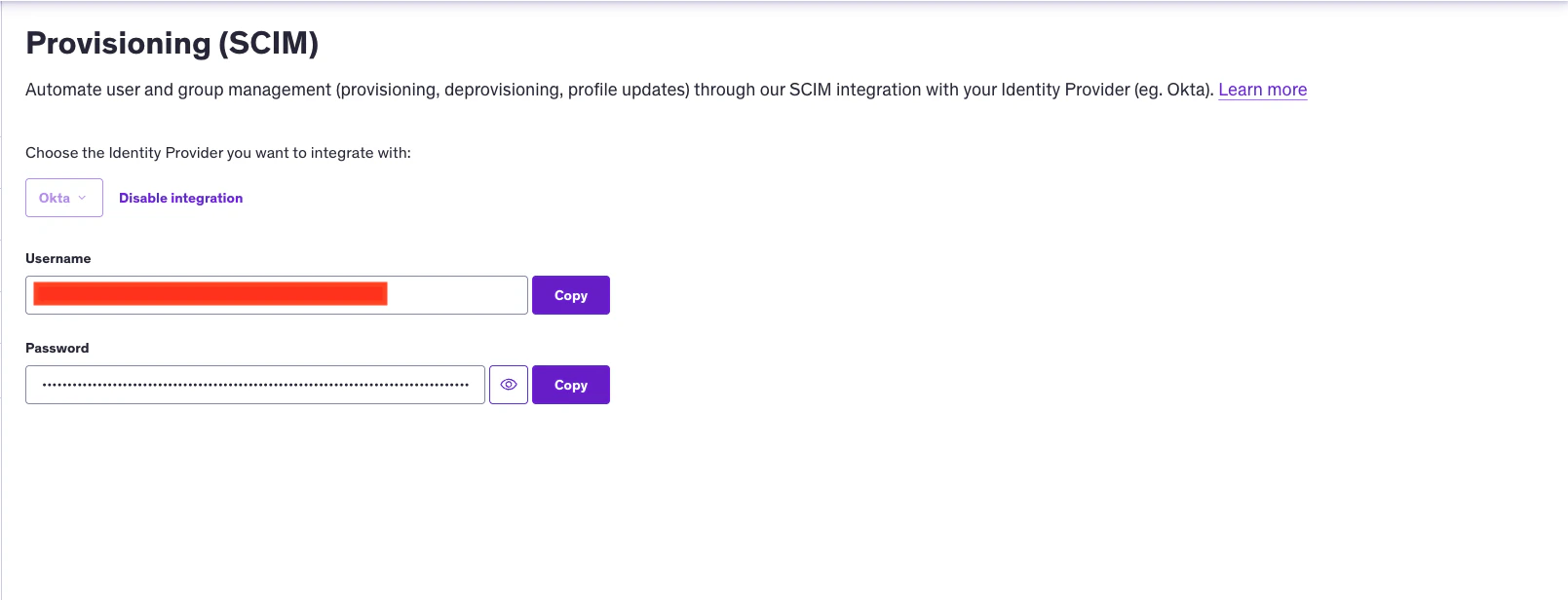The image size is (1568, 600).
Task: Copy the SCIM password
Action: [x=570, y=384]
